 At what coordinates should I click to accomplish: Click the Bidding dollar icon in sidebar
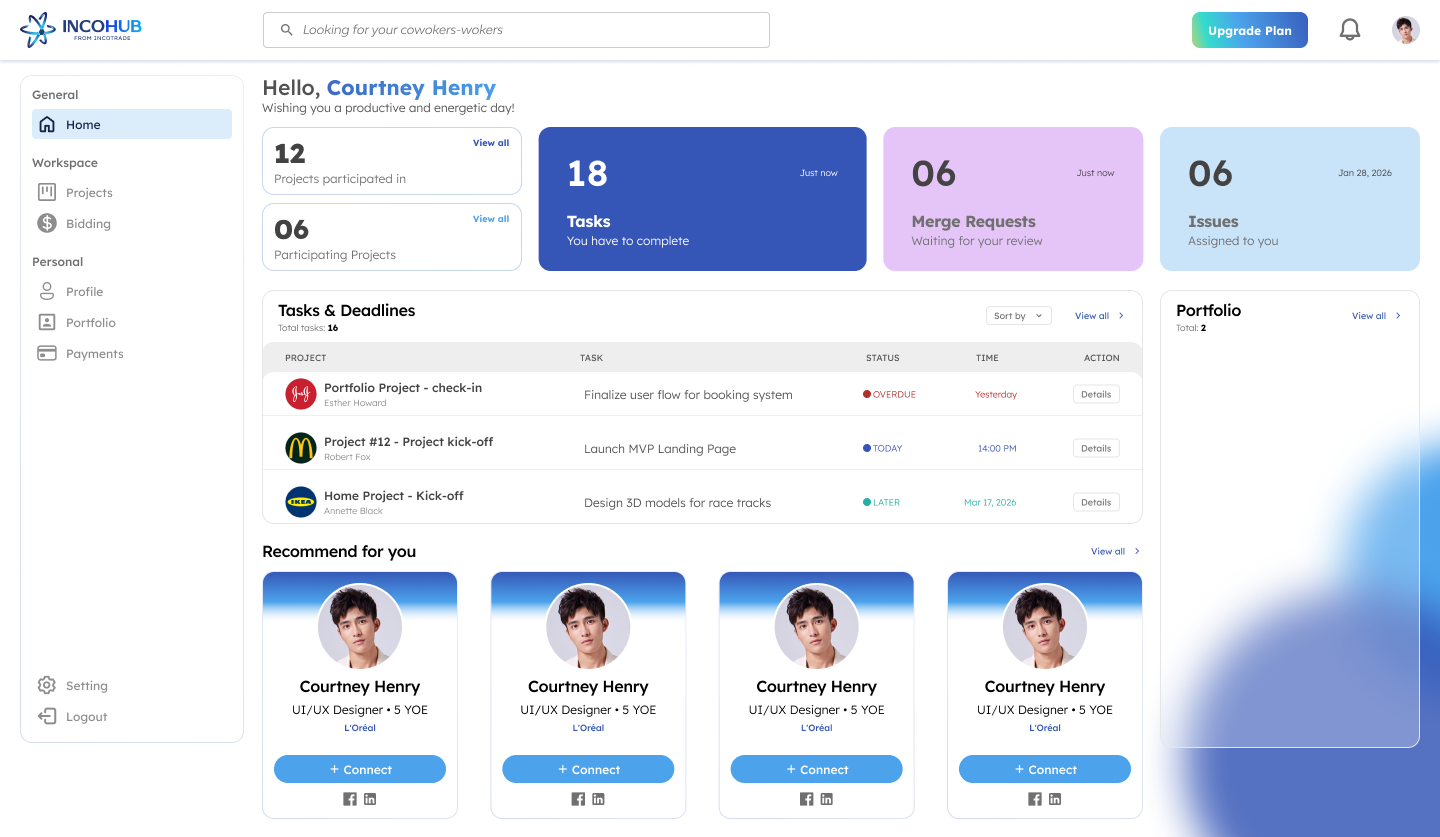tap(47, 223)
